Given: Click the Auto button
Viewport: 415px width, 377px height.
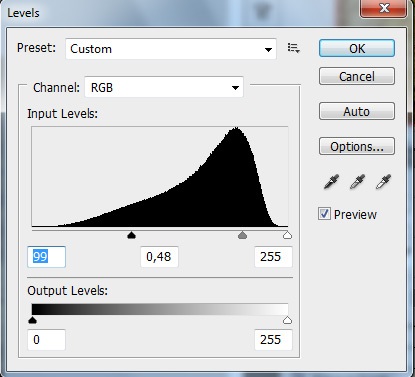Looking at the screenshot, I should (x=357, y=111).
